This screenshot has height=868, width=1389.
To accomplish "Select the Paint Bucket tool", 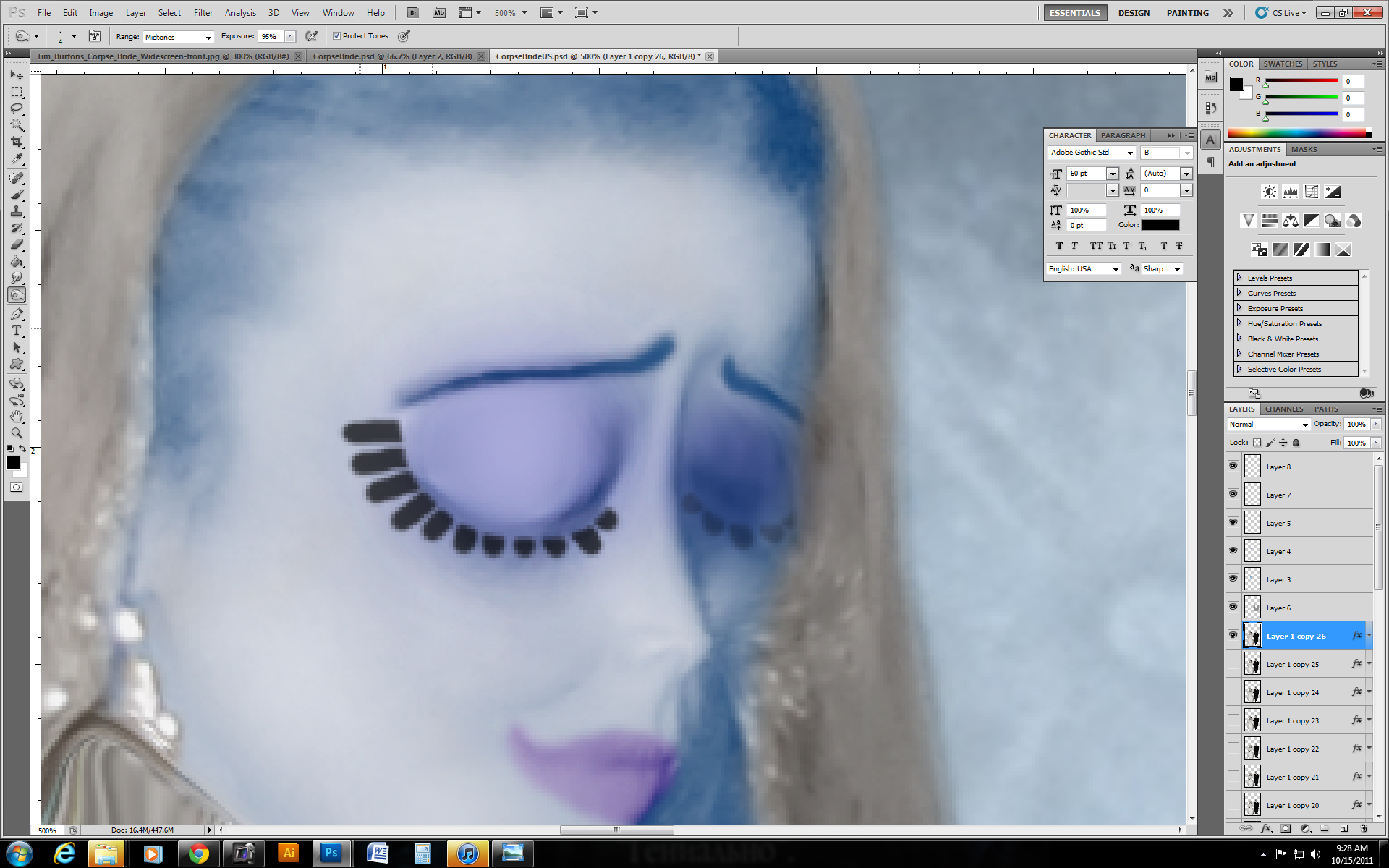I will 17,261.
